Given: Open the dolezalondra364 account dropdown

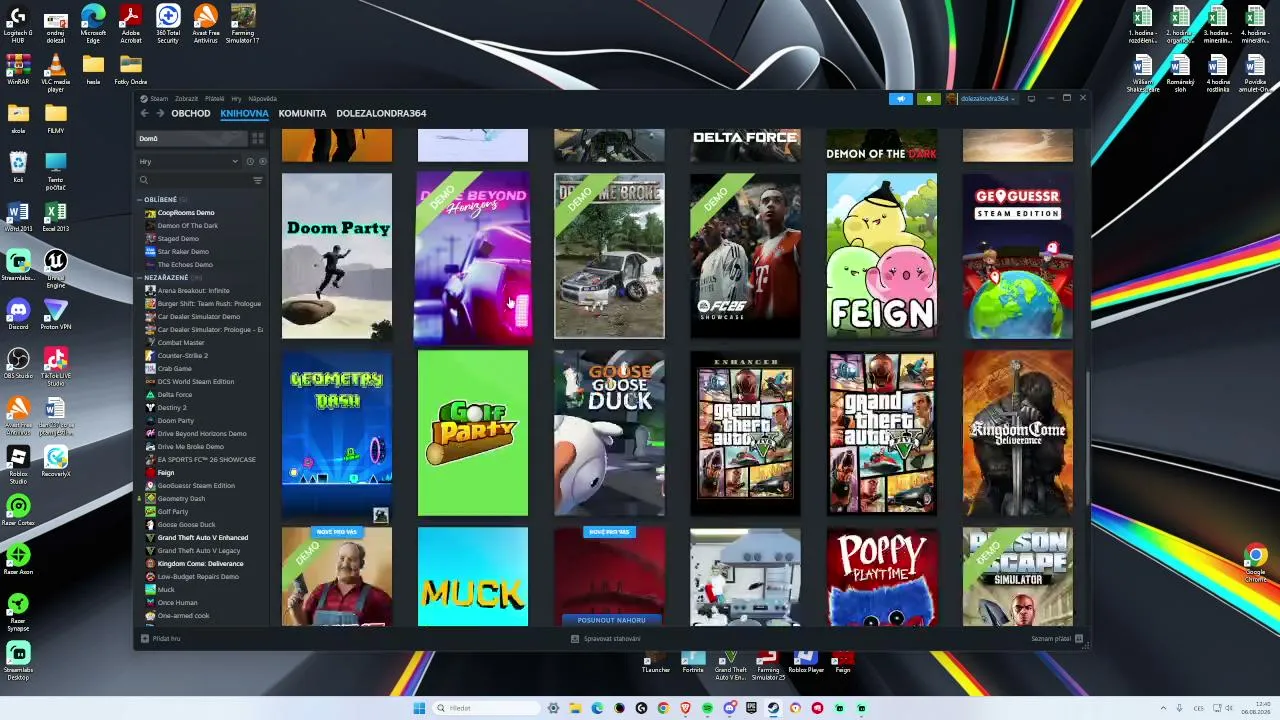Looking at the screenshot, I should coord(982,98).
